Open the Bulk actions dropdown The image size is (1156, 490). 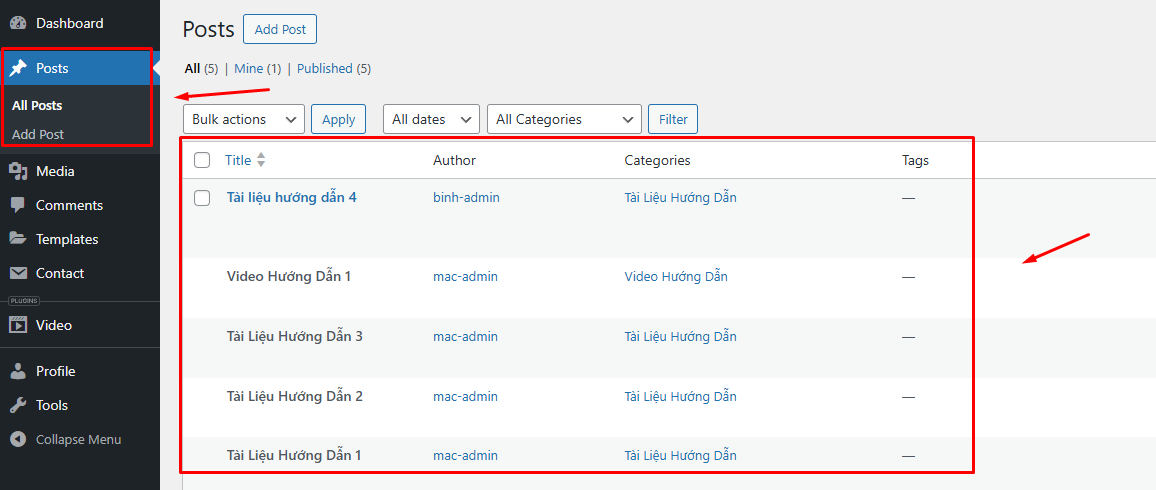coord(244,119)
